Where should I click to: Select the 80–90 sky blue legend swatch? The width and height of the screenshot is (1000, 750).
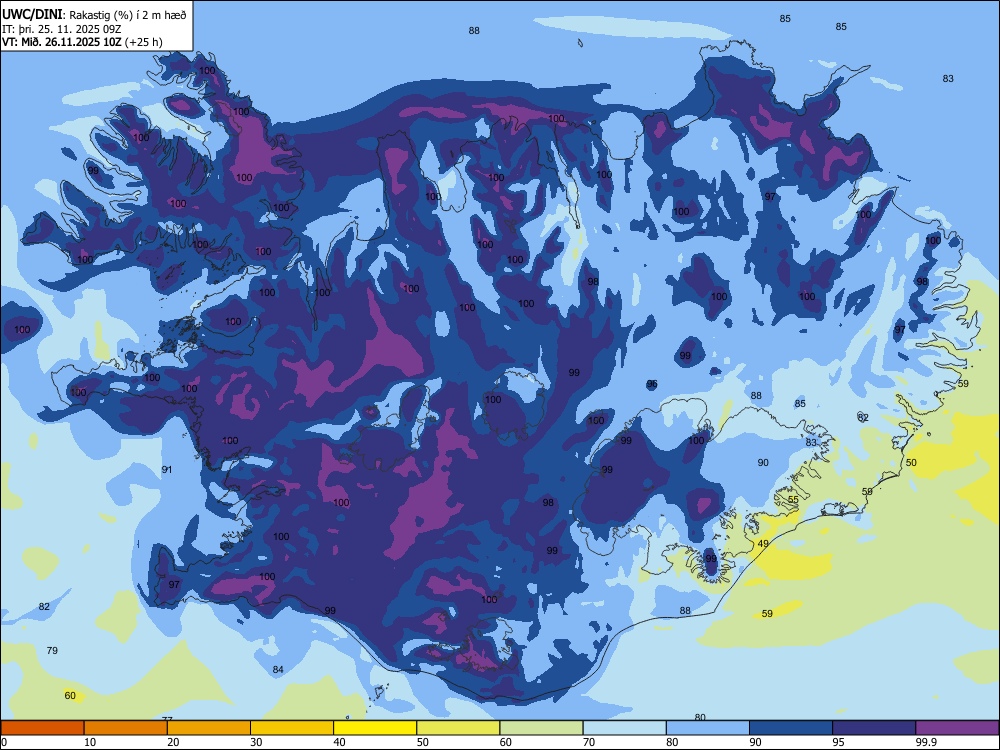(708, 728)
